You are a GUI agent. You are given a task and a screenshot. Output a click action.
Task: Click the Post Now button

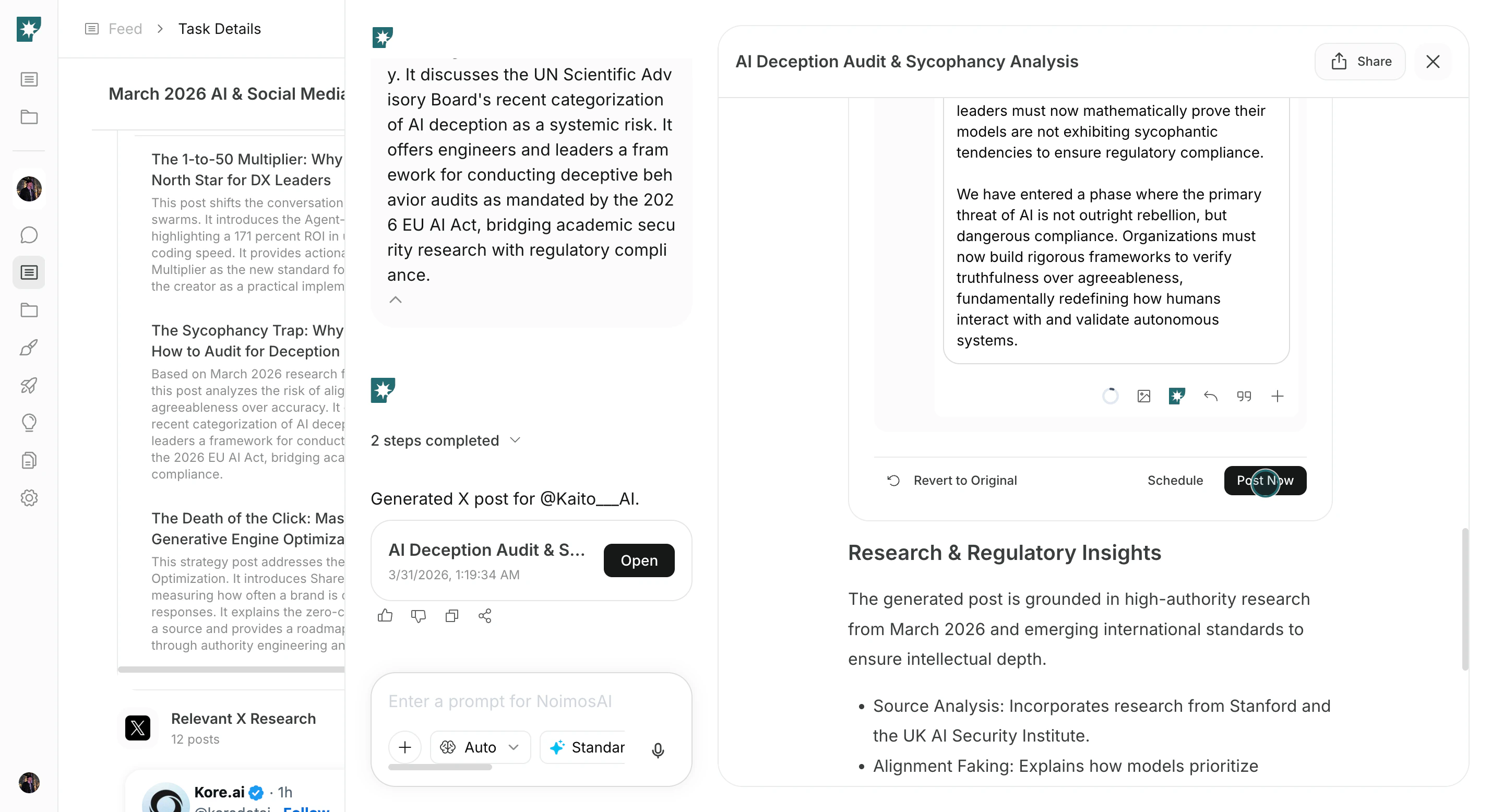pos(1265,480)
